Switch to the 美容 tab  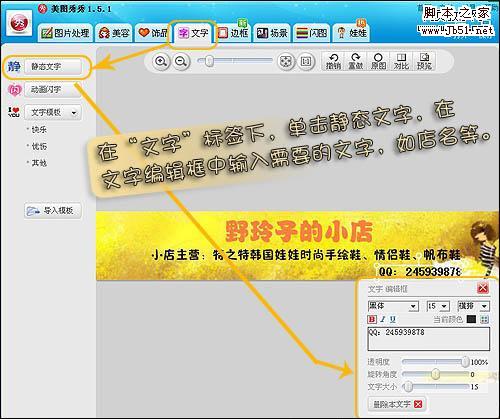pyautogui.click(x=114, y=33)
